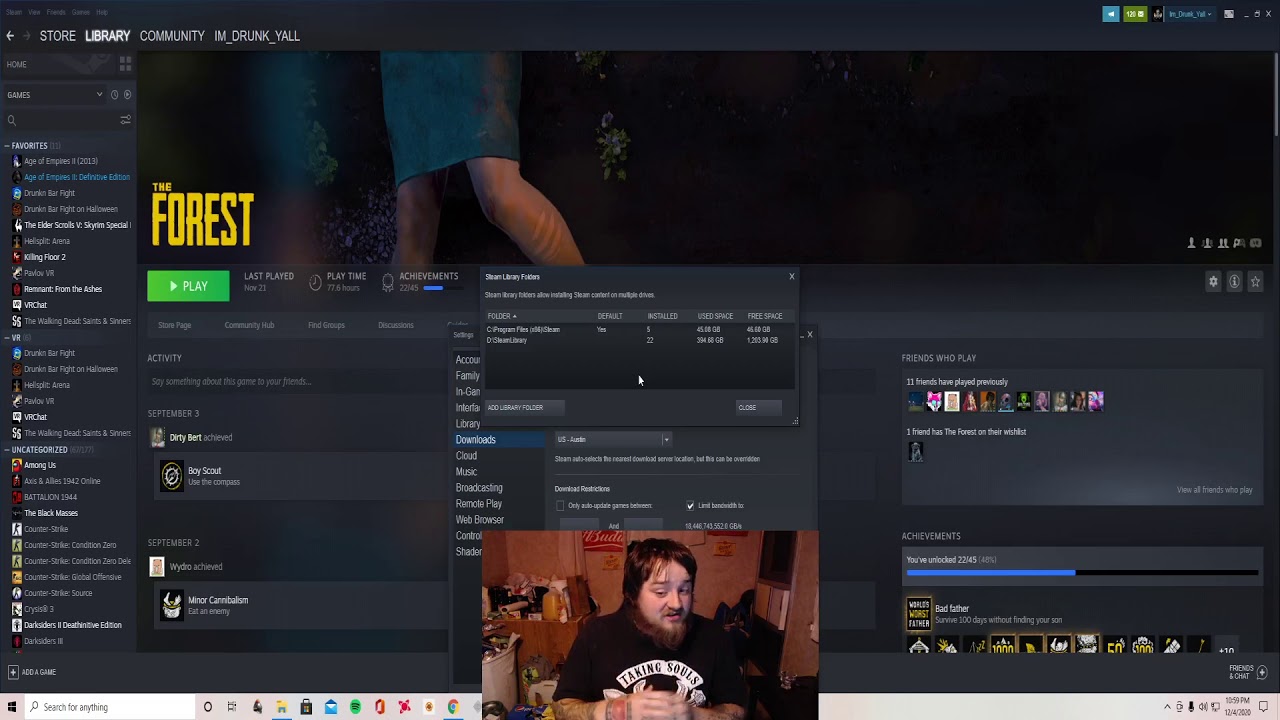Go to the Store tab

point(58,36)
